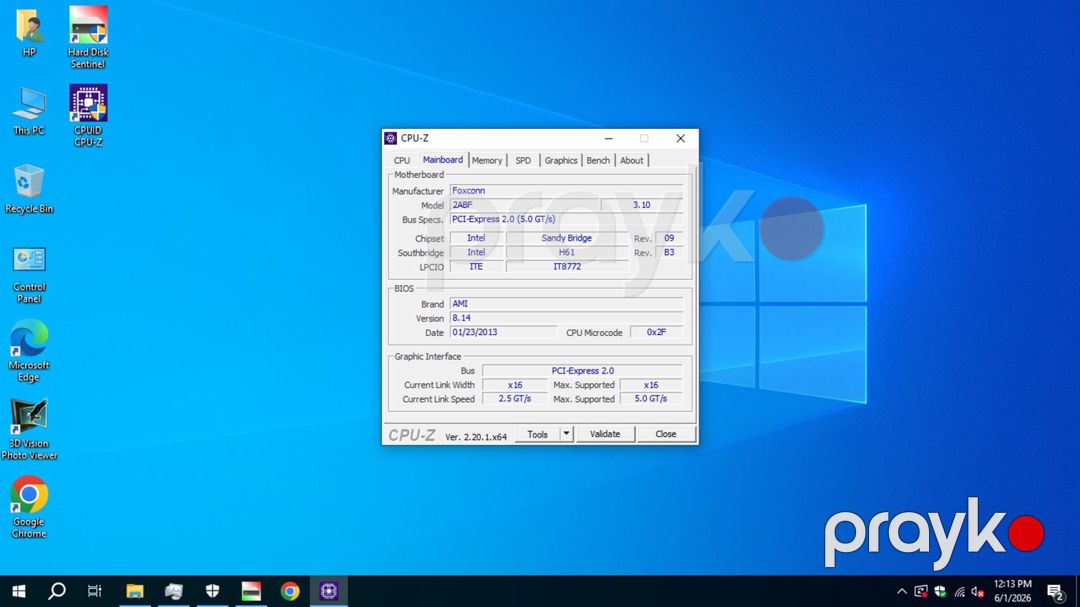Click the muted volume tray icon
Screen dimensions: 1080x607
(977, 591)
